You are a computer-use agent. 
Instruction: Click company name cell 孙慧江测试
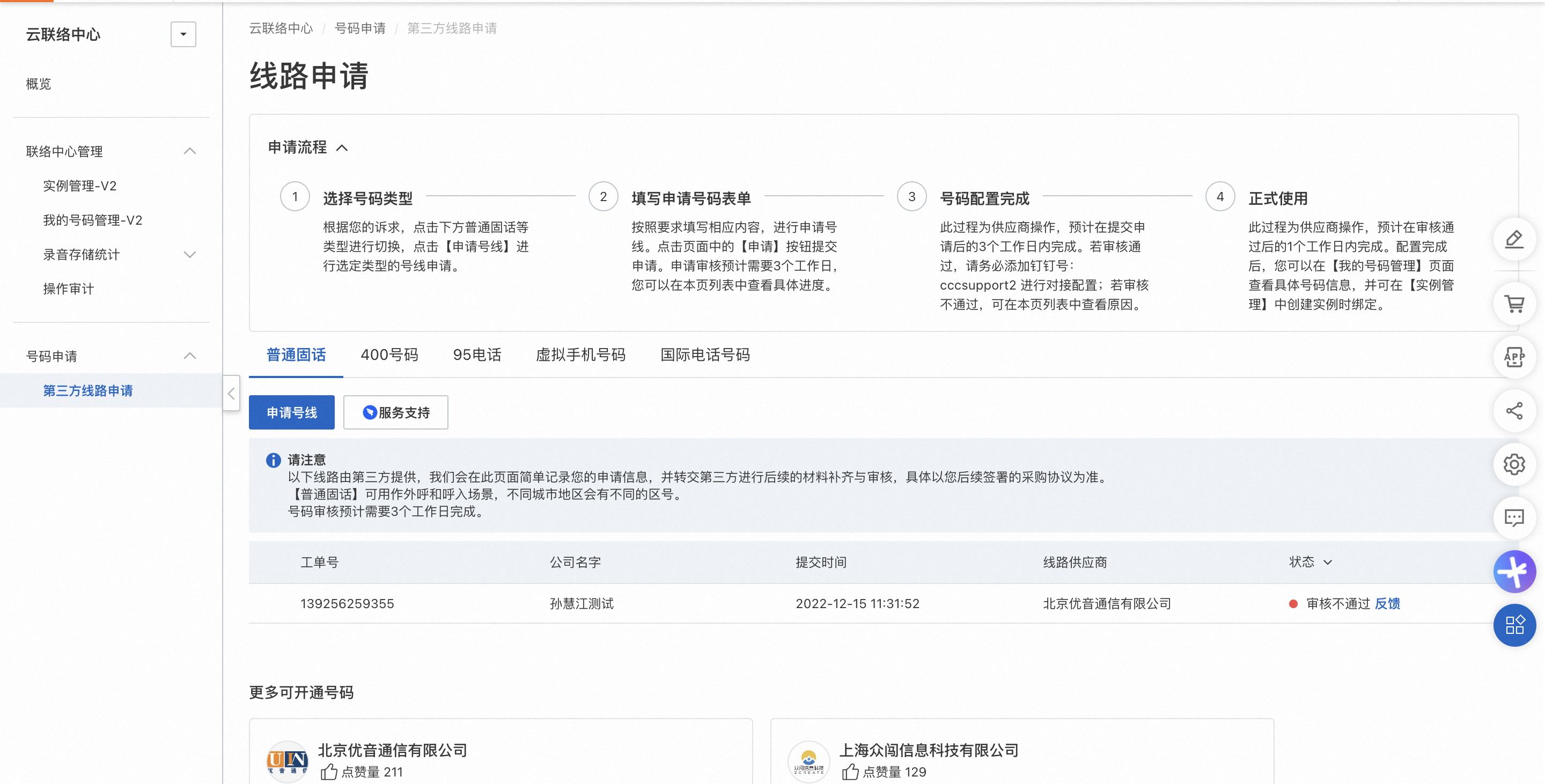pos(581,604)
